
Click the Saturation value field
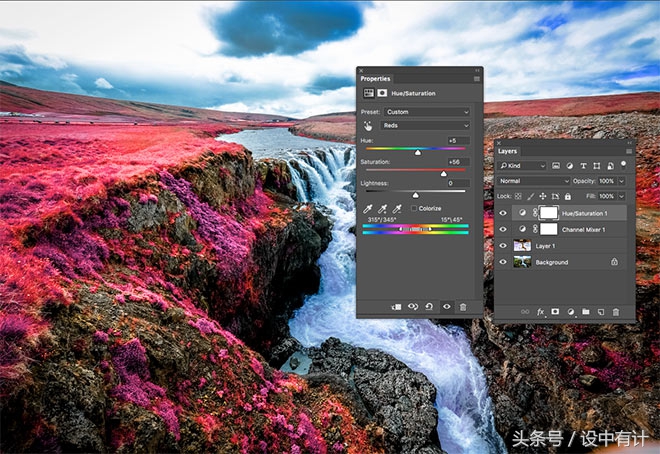tap(458, 162)
